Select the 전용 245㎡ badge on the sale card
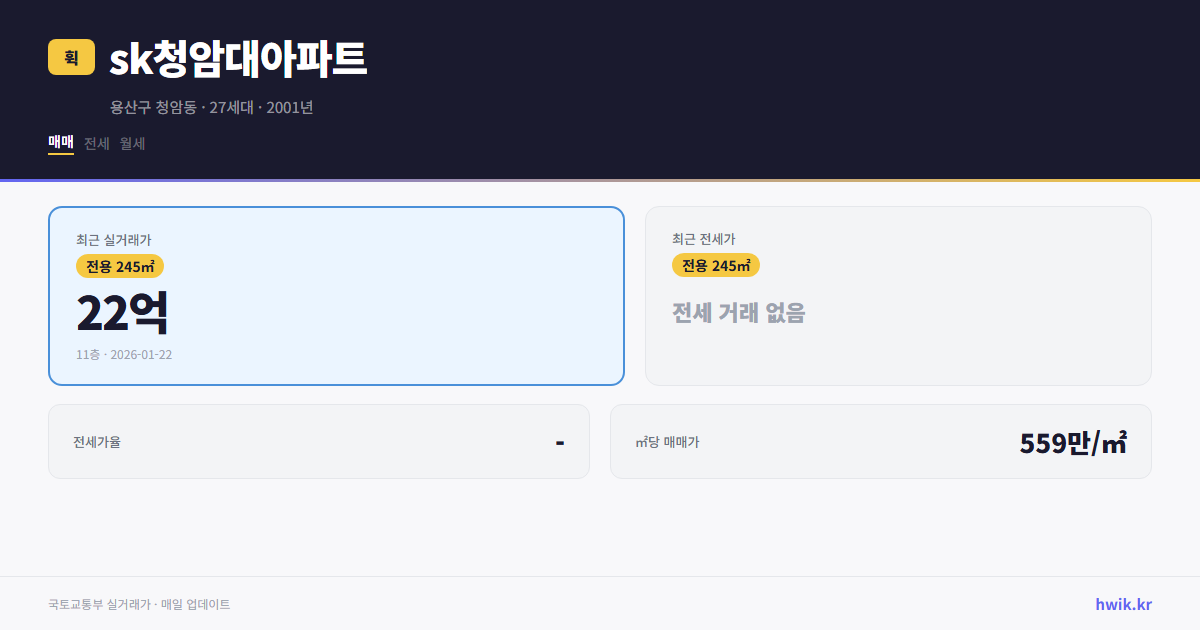 pos(120,266)
